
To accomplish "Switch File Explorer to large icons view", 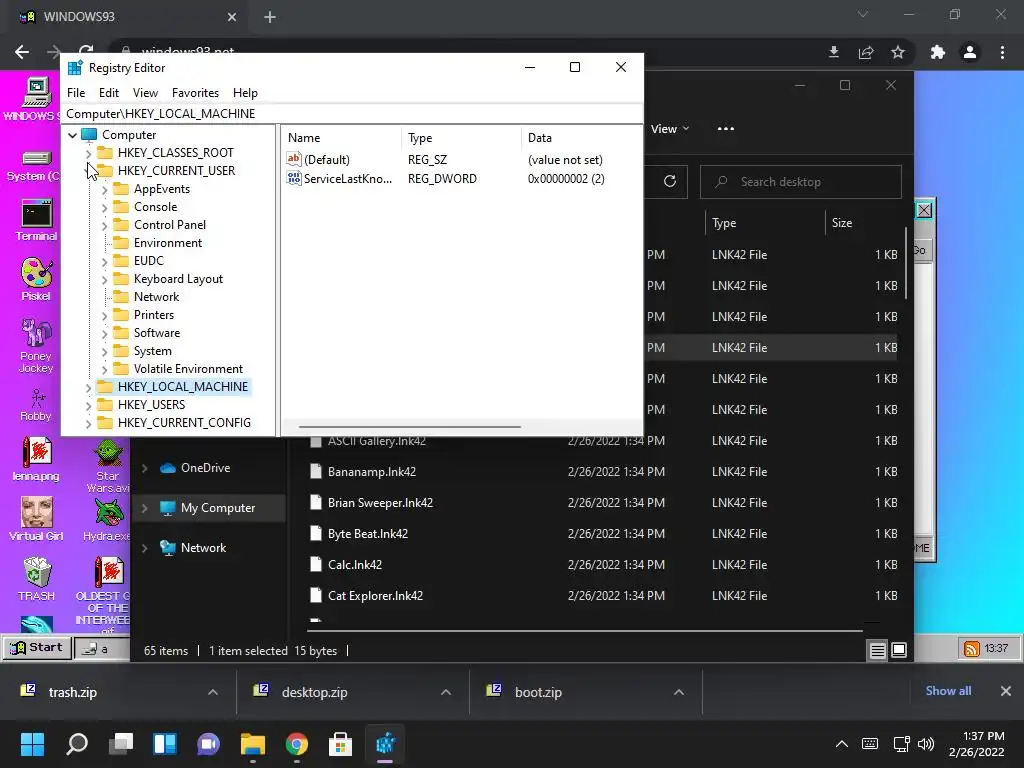I will pos(899,650).
